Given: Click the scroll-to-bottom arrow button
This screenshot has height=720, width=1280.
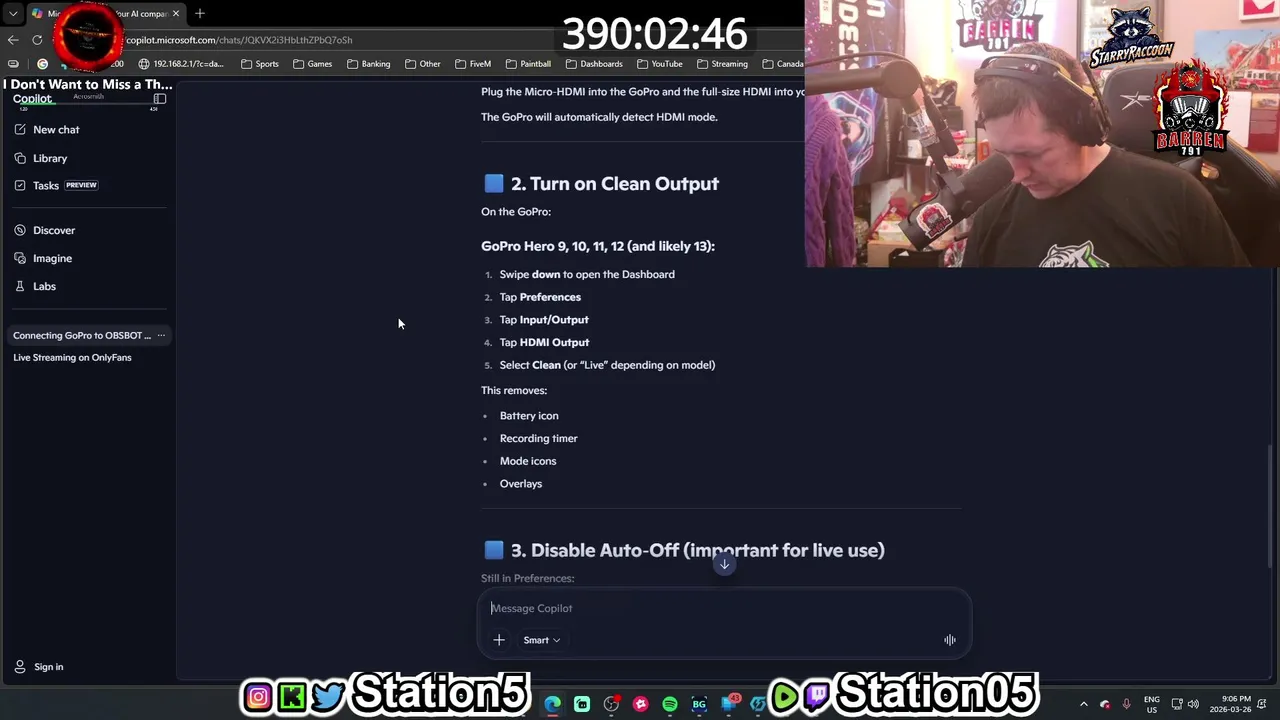Looking at the screenshot, I should pyautogui.click(x=724, y=564).
